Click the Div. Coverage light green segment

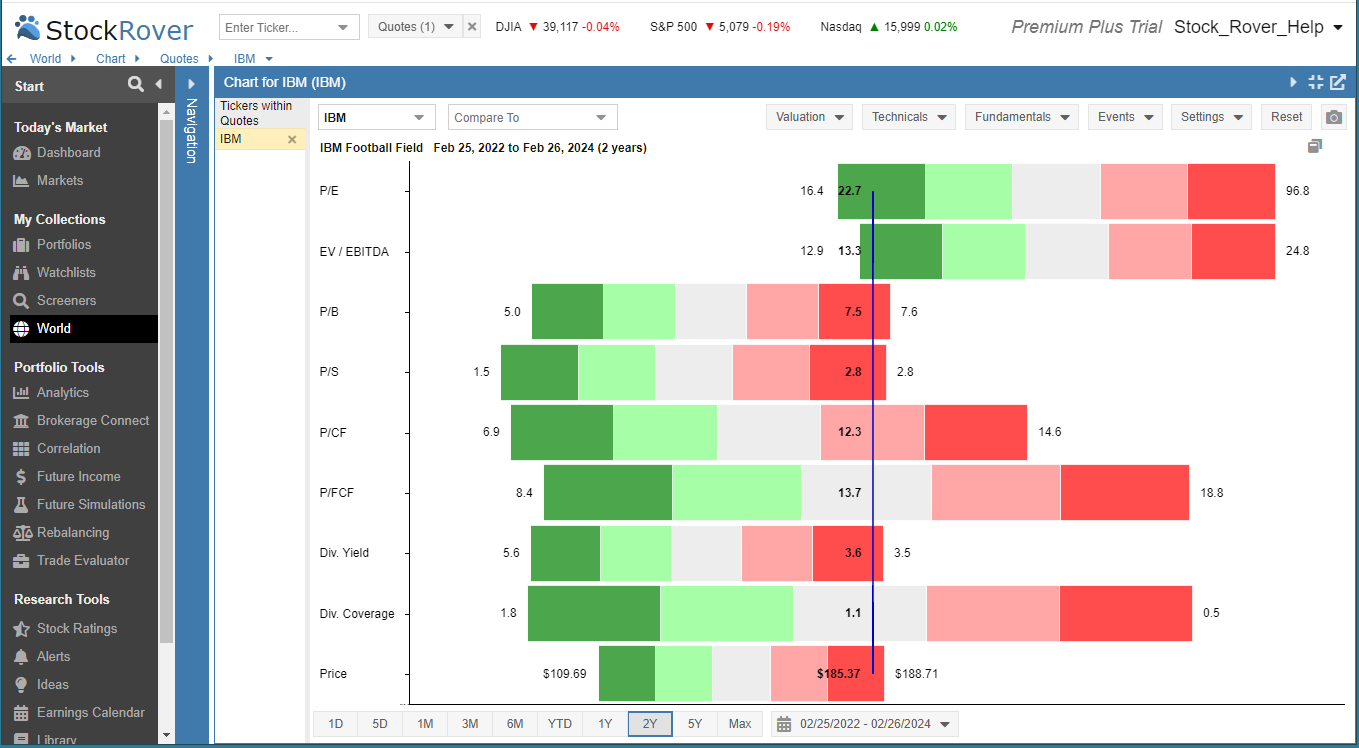pos(727,613)
